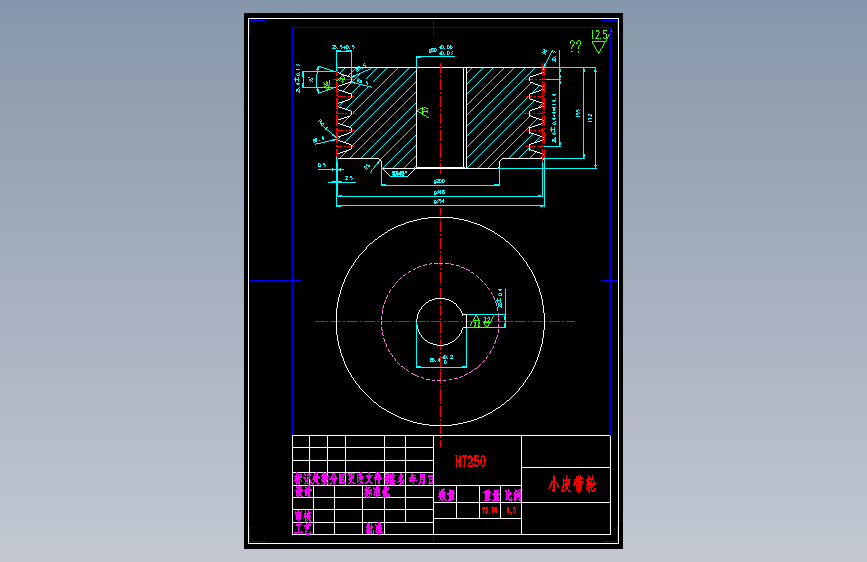Click the 数量 header cell
867x562 pixels.
point(446,495)
